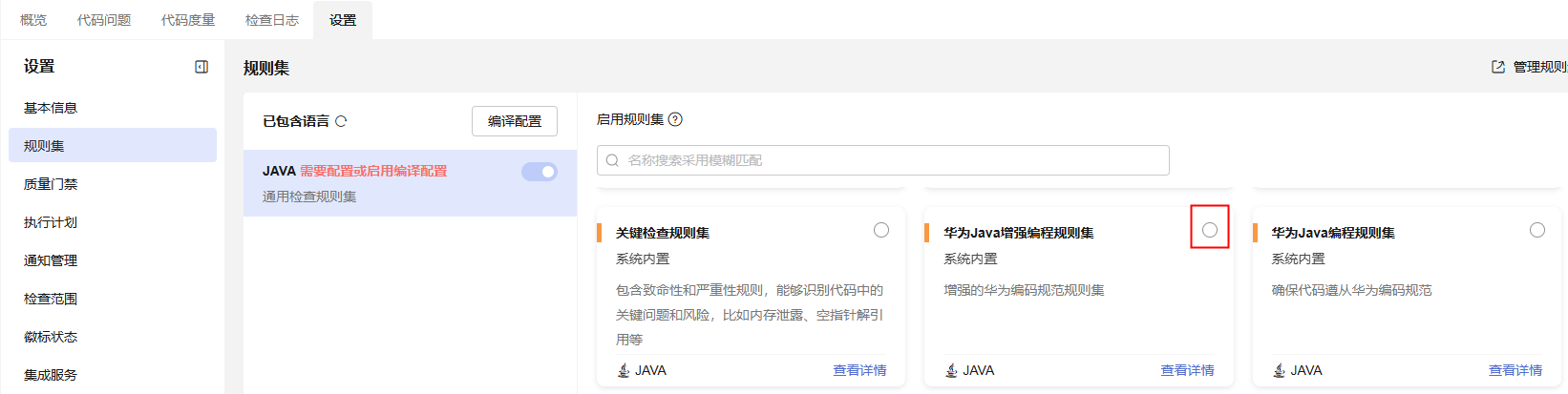
Task: Click the 编译配置 button
Action: (515, 121)
